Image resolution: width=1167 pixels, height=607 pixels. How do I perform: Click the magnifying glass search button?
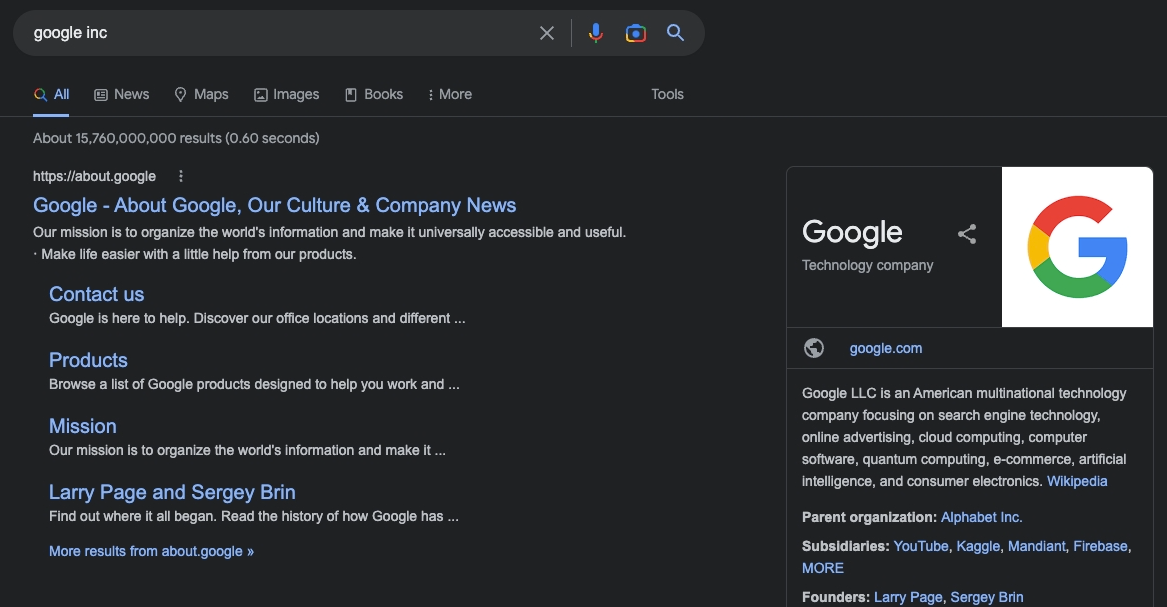click(x=675, y=33)
